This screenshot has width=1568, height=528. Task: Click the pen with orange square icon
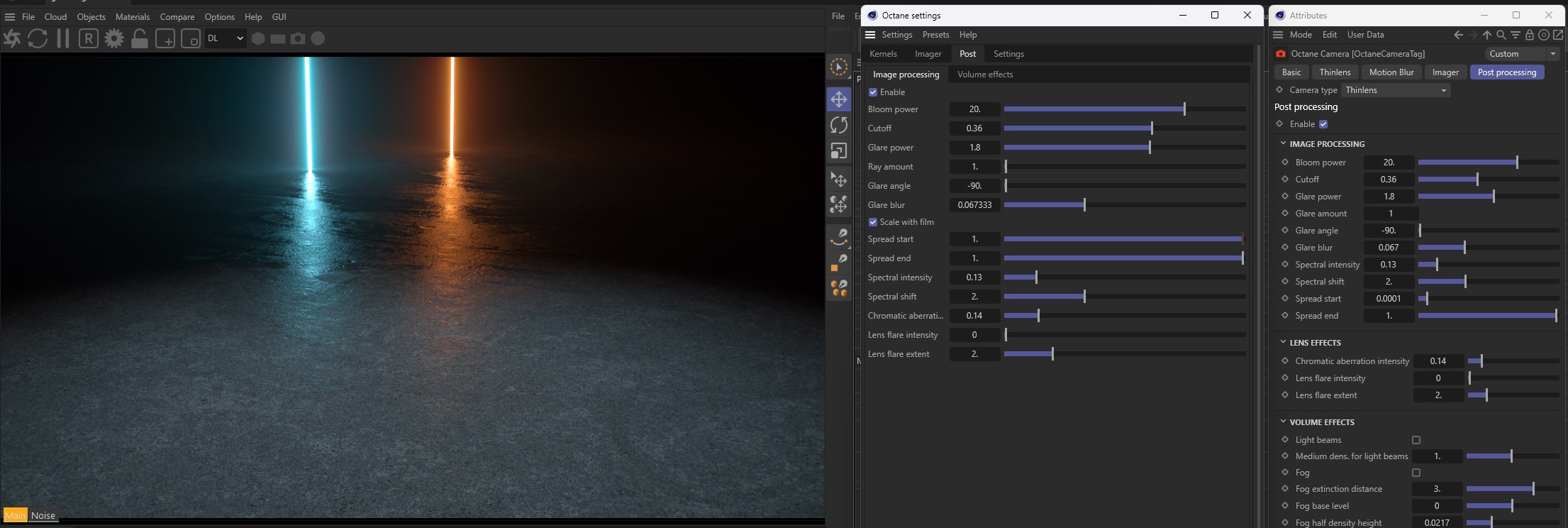pyautogui.click(x=839, y=263)
